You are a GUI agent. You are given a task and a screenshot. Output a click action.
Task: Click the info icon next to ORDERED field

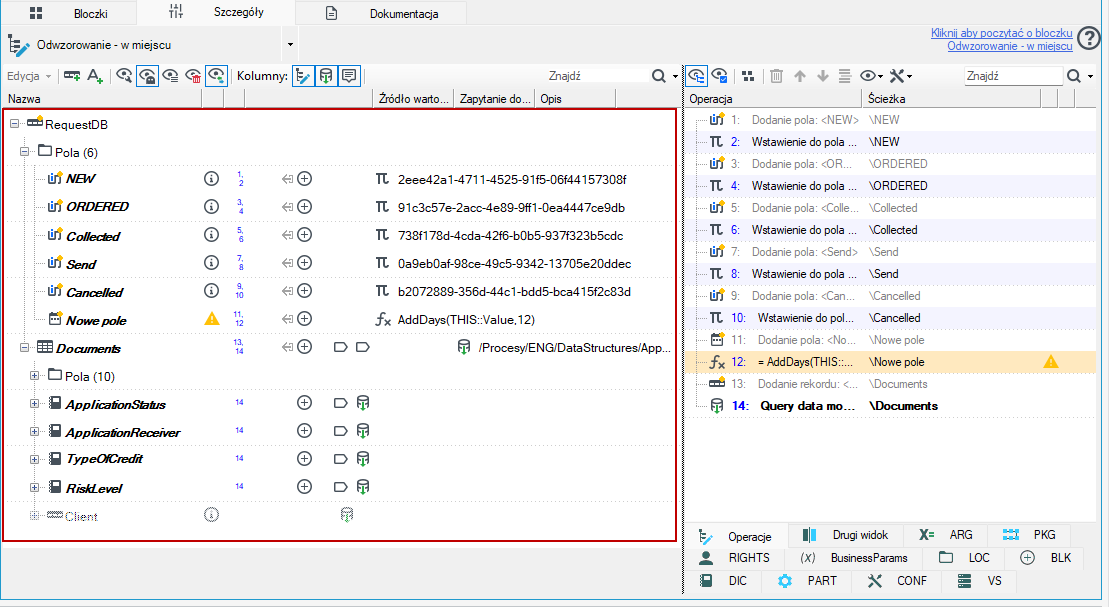click(211, 207)
